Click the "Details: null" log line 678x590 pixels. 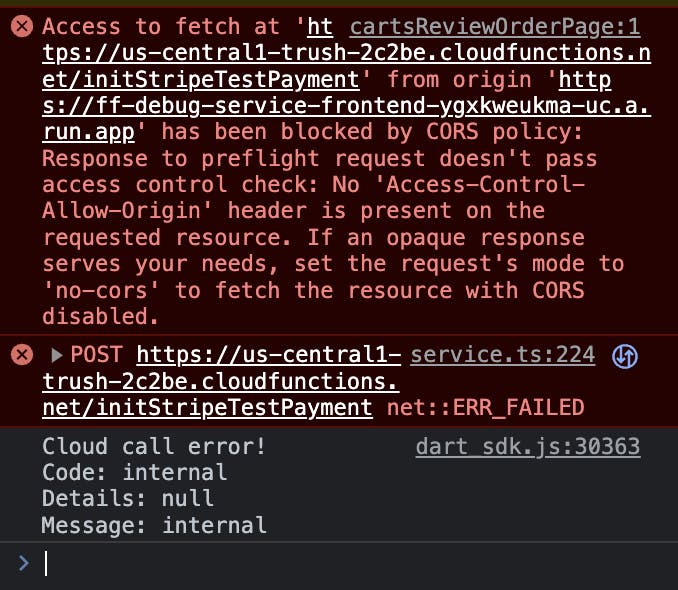point(128,498)
